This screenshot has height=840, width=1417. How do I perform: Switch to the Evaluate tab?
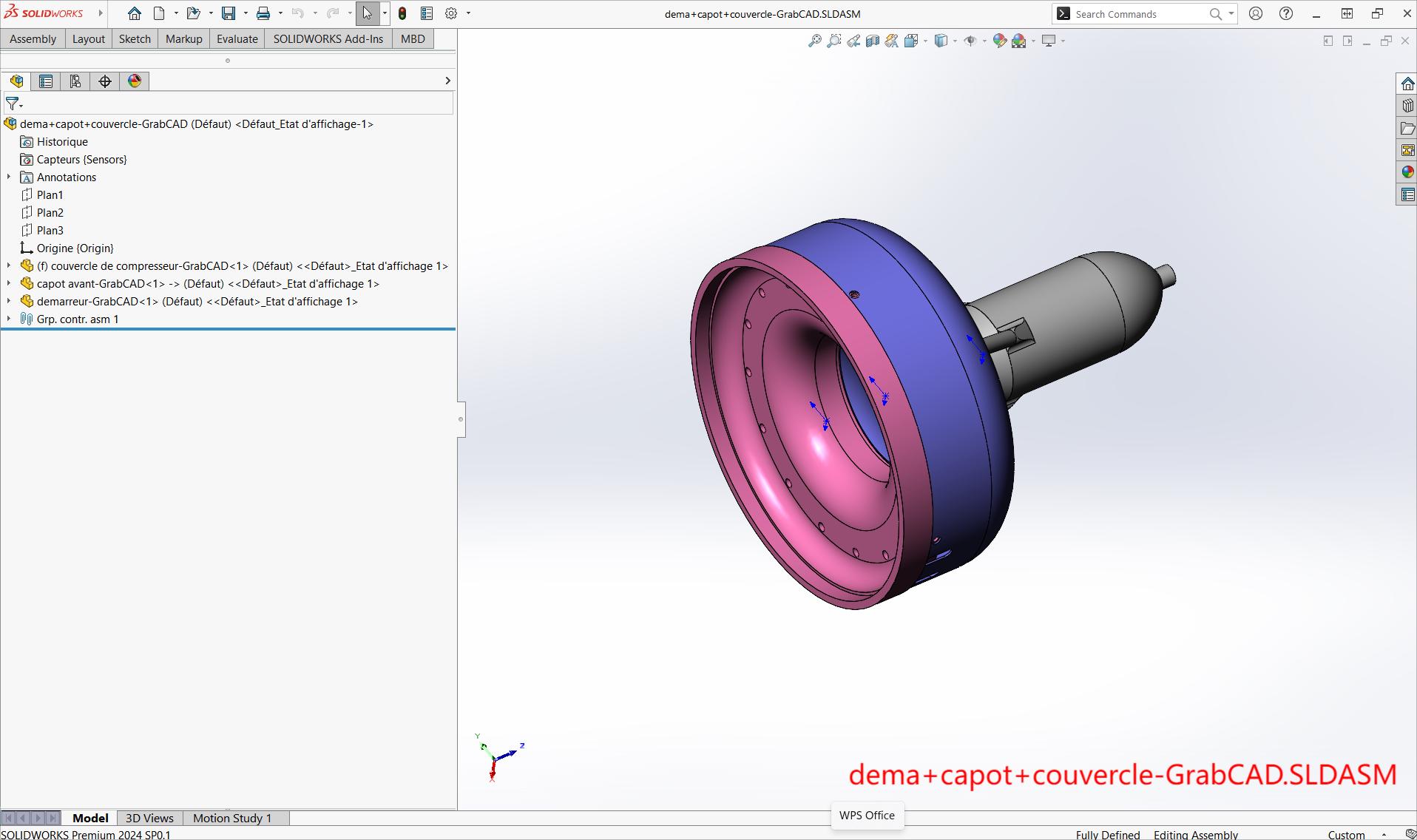237,39
